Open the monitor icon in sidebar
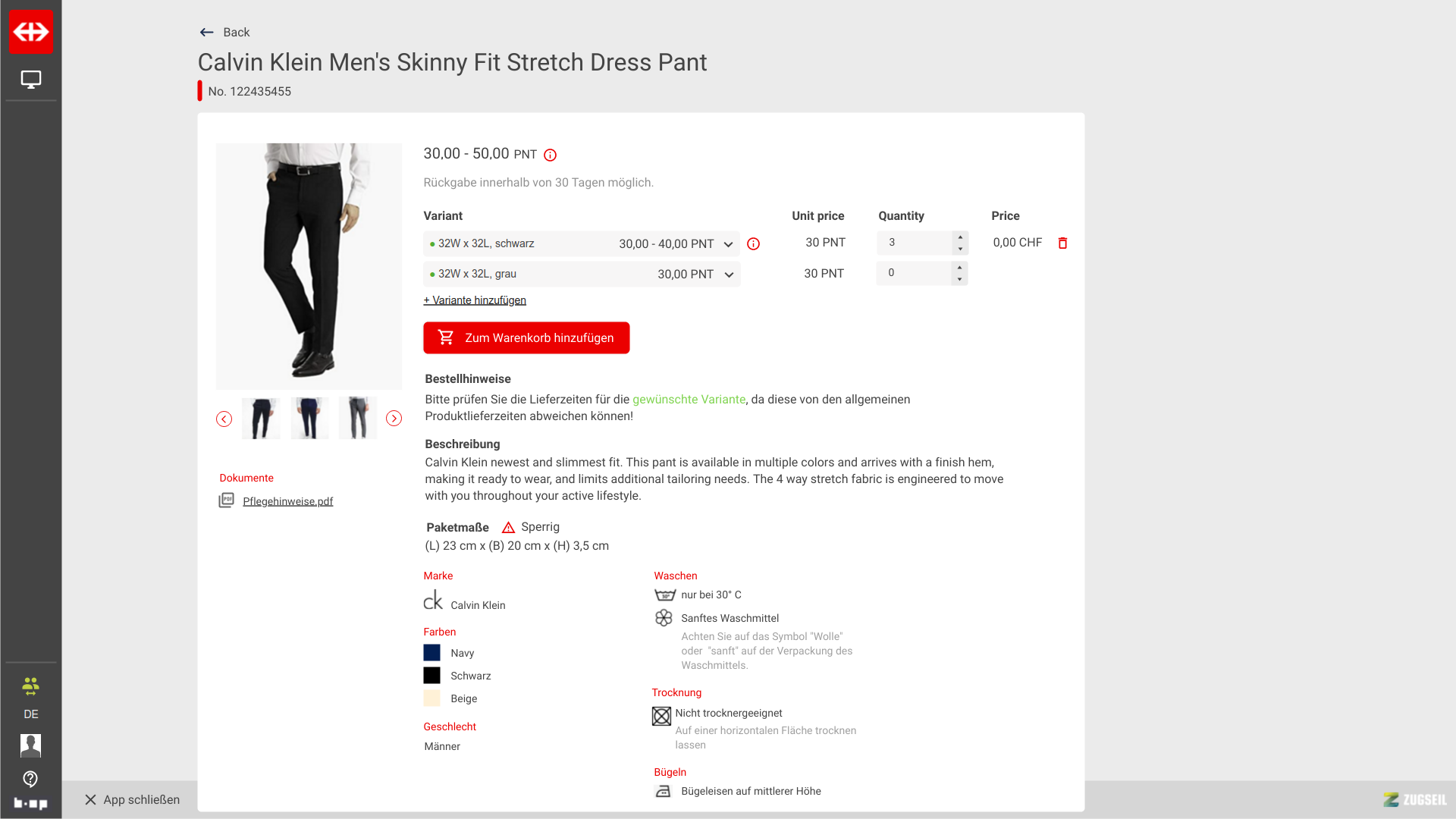1456x819 pixels. coord(31,80)
